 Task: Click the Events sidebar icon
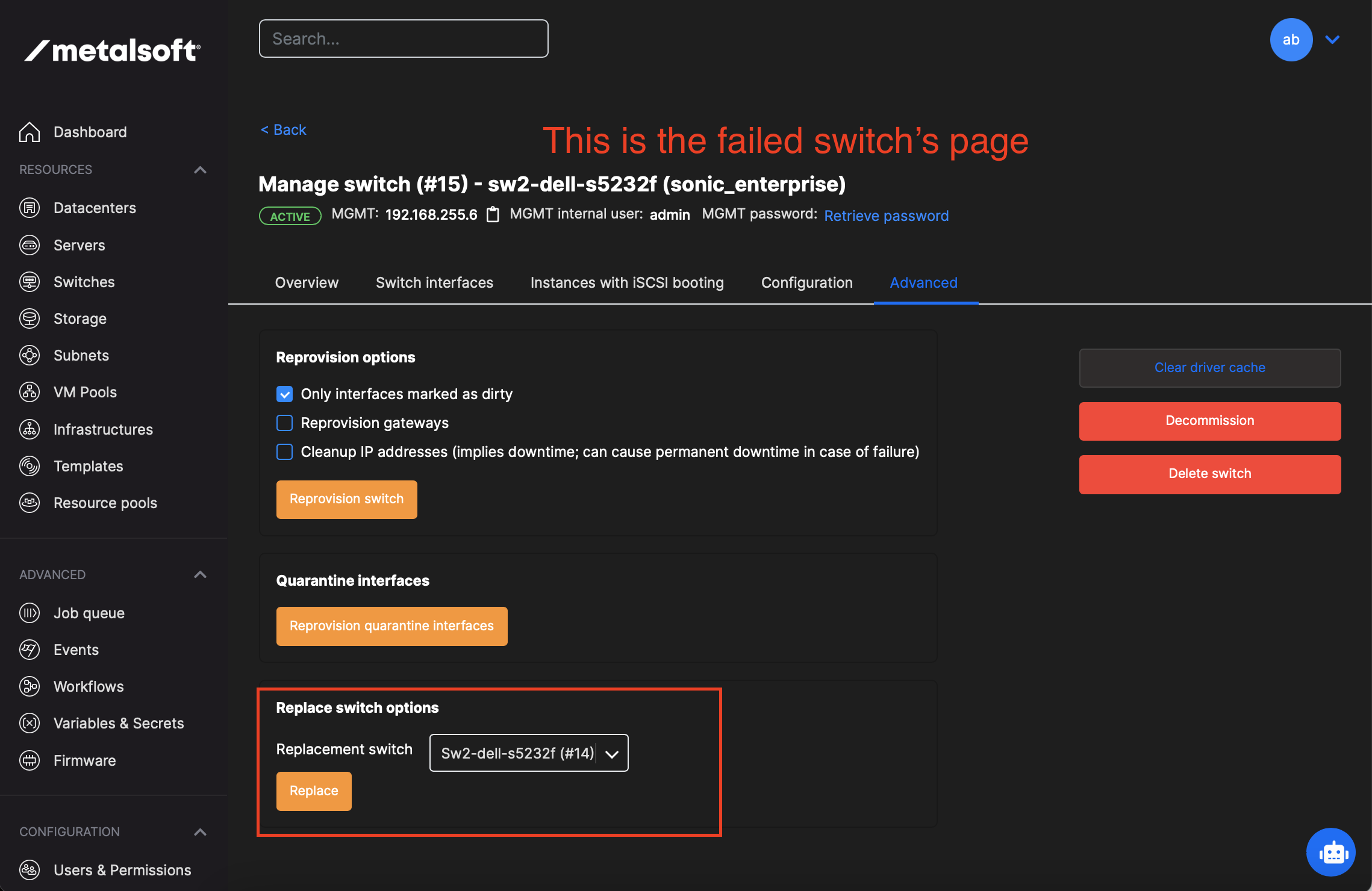pos(30,650)
